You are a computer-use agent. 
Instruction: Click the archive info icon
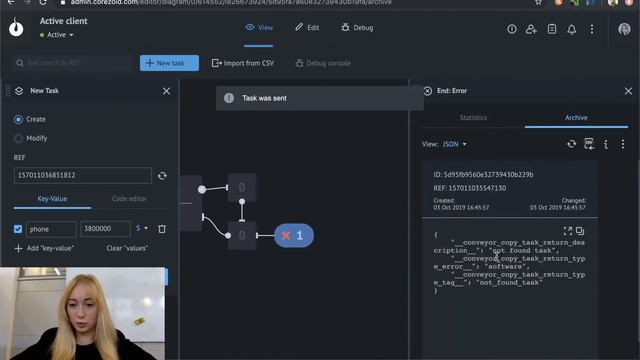[606, 144]
